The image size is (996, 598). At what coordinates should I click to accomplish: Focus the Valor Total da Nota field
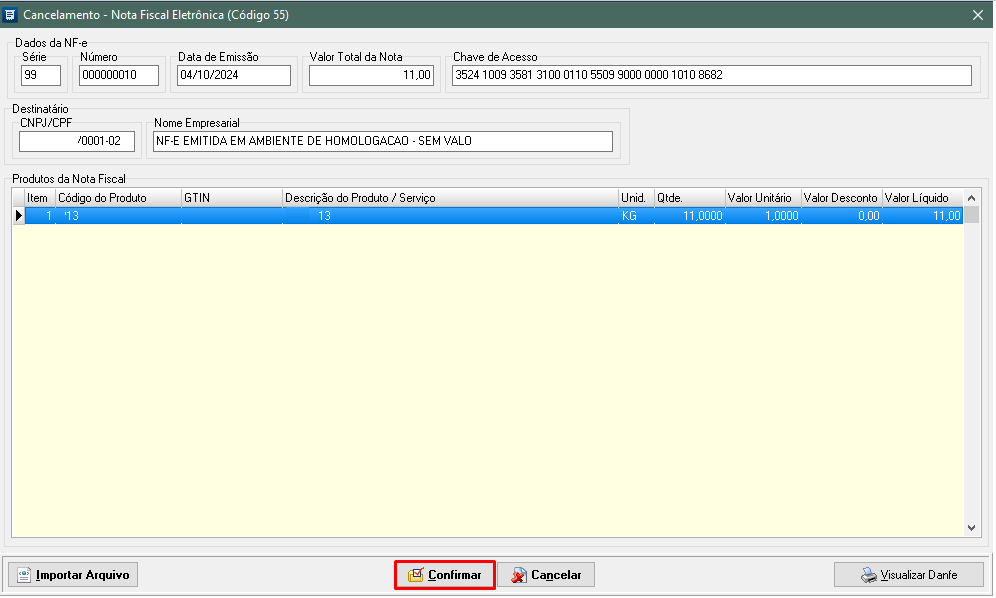point(371,75)
